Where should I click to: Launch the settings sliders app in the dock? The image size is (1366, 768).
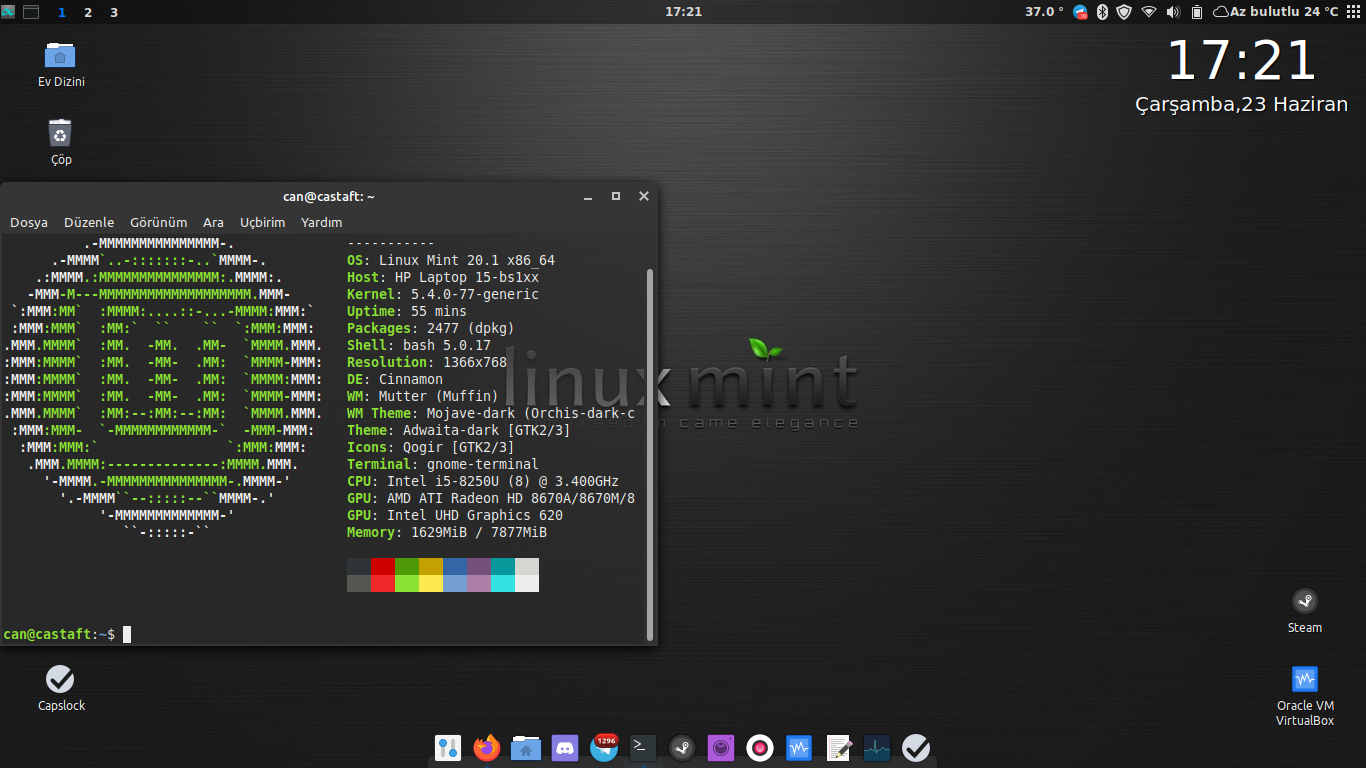(x=447, y=747)
